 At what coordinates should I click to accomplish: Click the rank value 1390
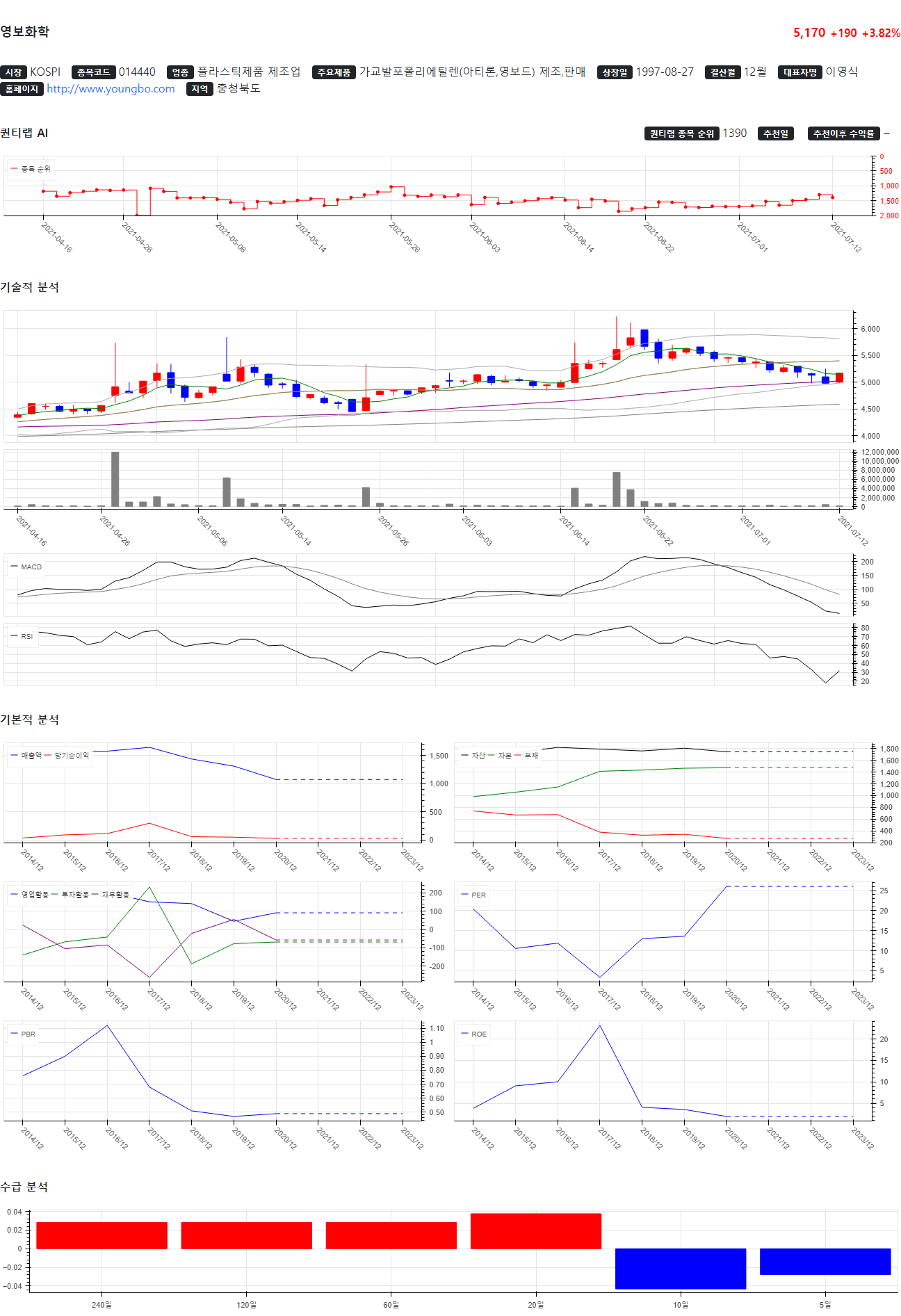(x=735, y=133)
